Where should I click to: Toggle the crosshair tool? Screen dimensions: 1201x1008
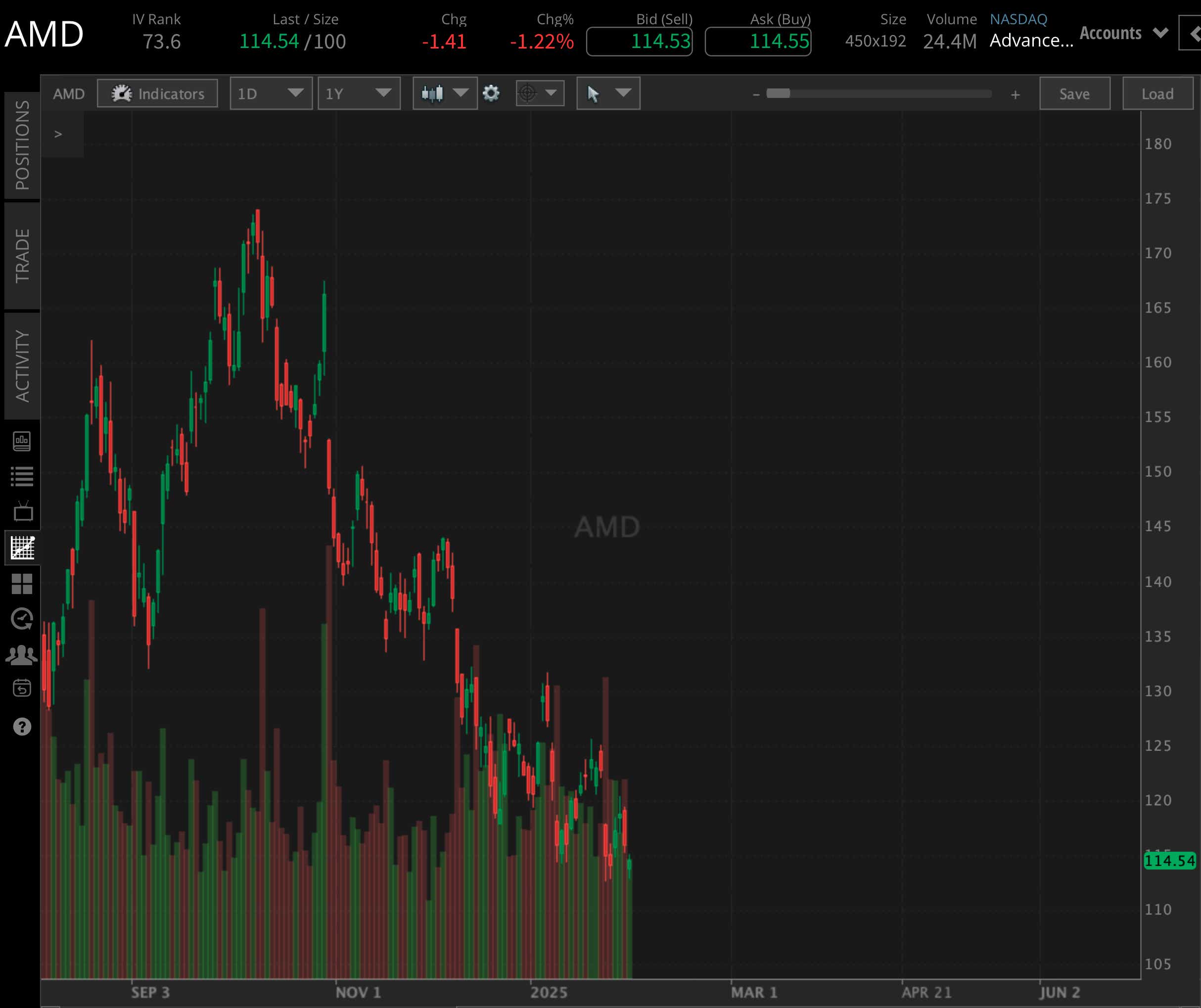tap(531, 93)
